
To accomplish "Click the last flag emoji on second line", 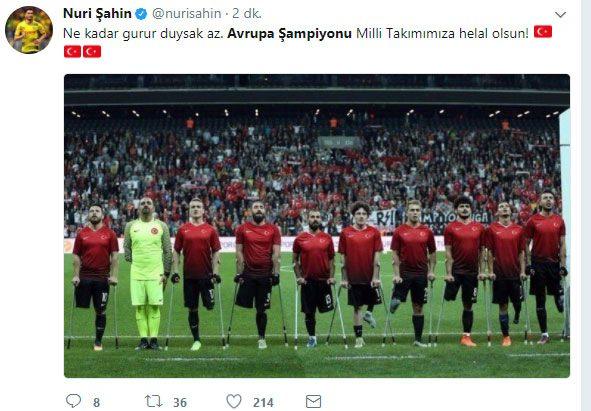I will pos(92,51).
